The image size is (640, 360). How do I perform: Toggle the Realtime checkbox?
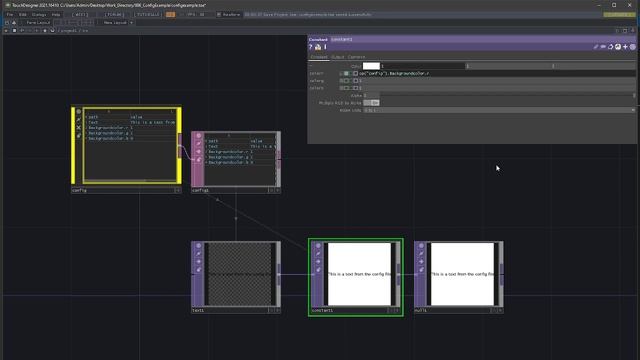point(219,15)
